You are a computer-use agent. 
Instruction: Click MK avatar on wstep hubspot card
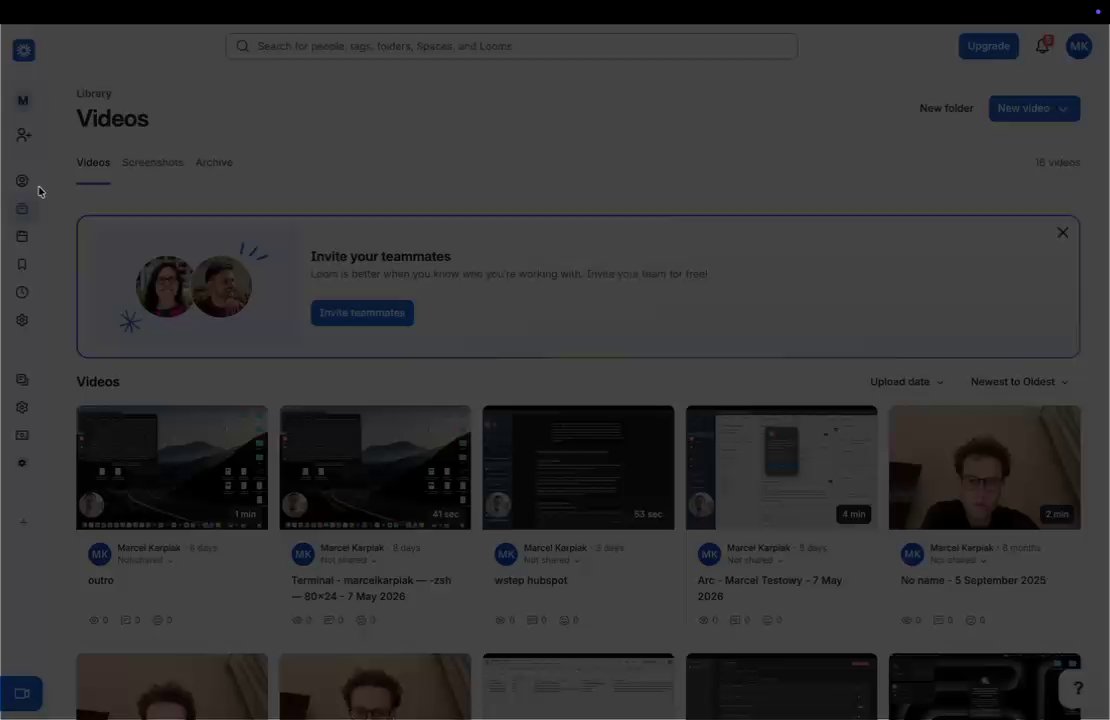pyautogui.click(x=506, y=554)
